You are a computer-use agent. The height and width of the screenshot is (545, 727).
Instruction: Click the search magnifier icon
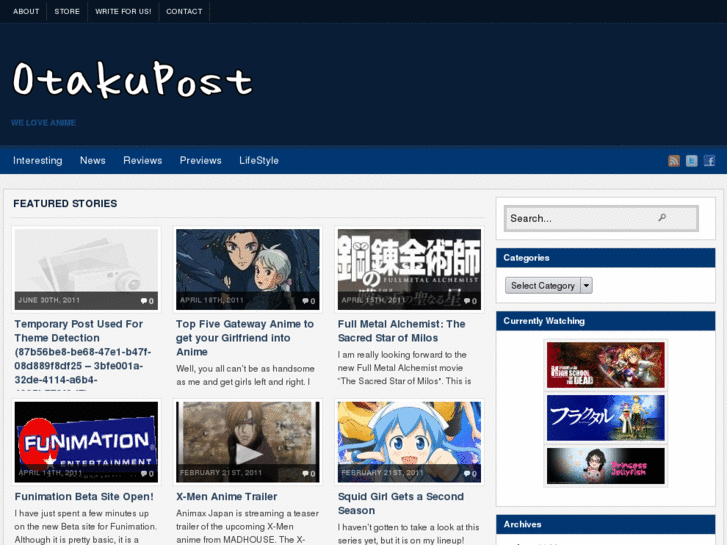[x=662, y=218]
